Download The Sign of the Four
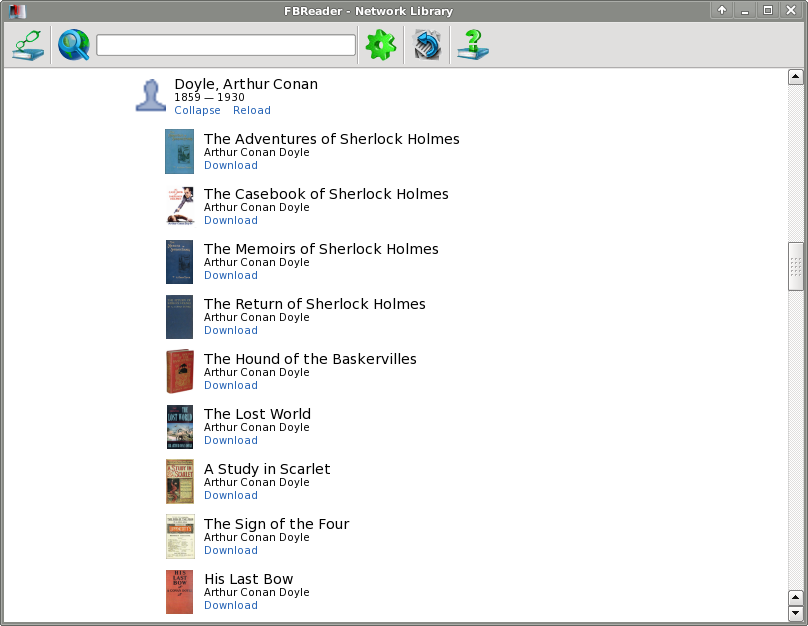The image size is (808, 626). 231,550
